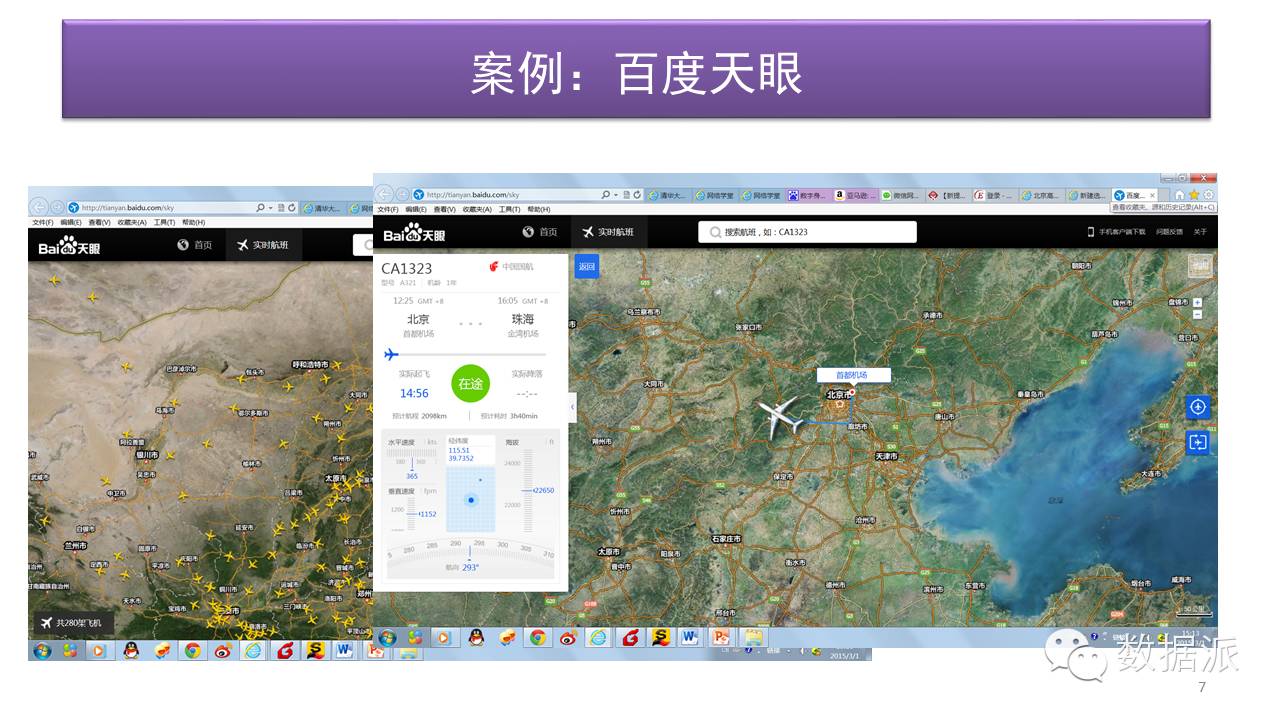The height and width of the screenshot is (720, 1280).
Task: Click the forward arrow in the right browser window
Action: pyautogui.click(x=402, y=194)
